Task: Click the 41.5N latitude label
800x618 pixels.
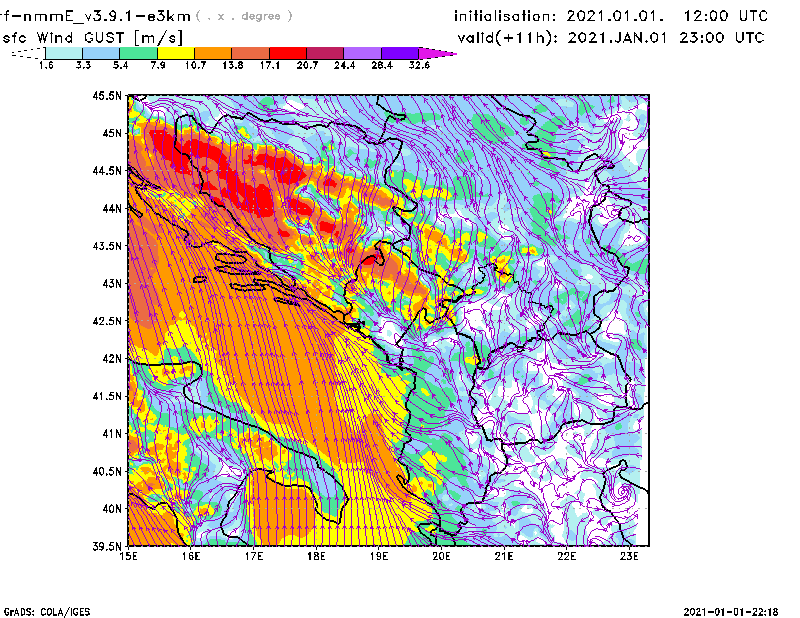Action: (107, 396)
